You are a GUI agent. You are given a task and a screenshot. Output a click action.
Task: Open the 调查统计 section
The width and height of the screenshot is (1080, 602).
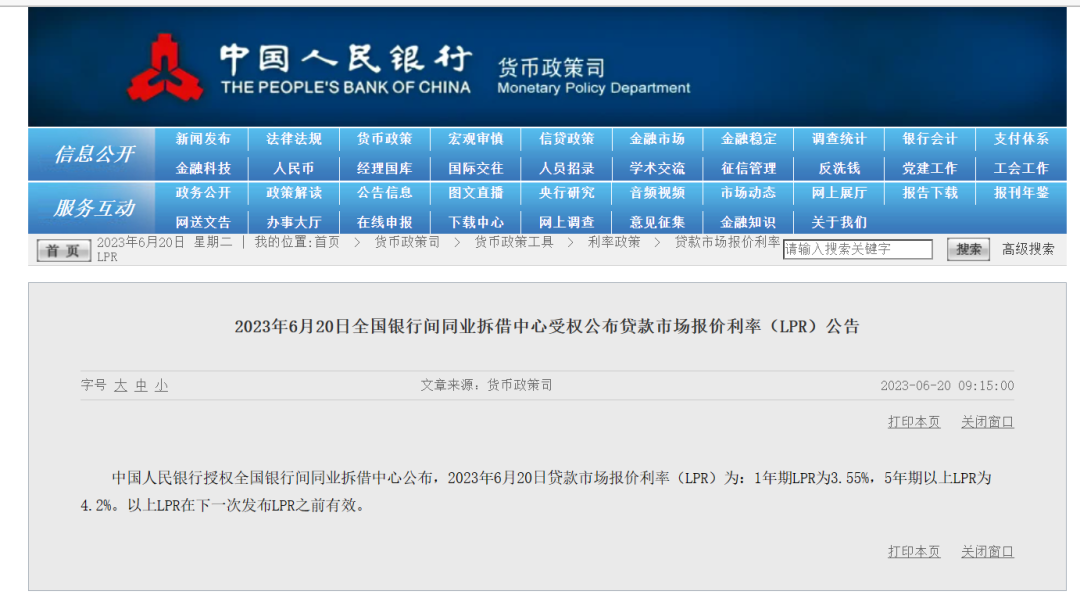point(840,140)
